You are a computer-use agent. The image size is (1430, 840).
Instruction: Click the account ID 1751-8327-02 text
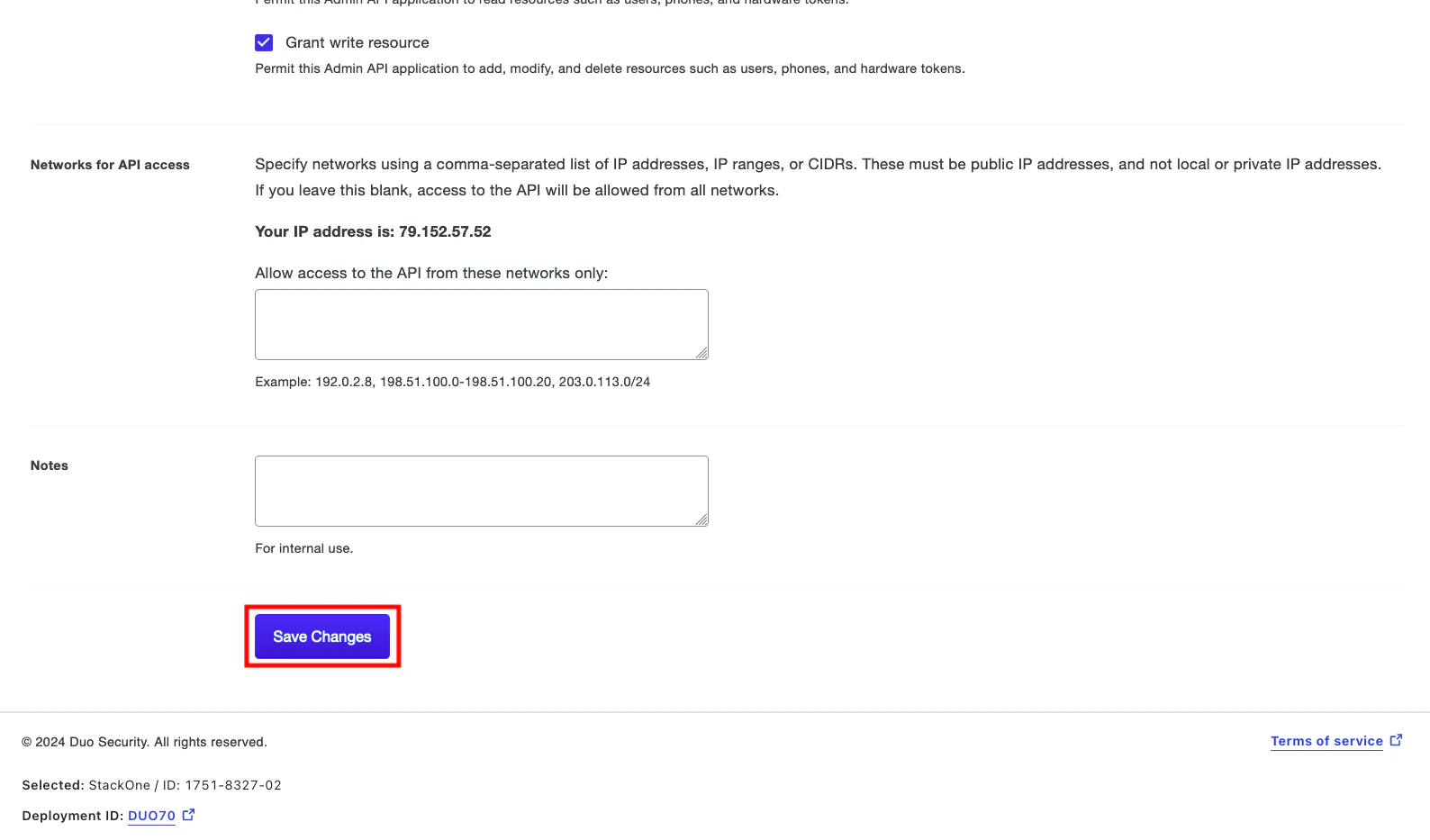click(233, 785)
